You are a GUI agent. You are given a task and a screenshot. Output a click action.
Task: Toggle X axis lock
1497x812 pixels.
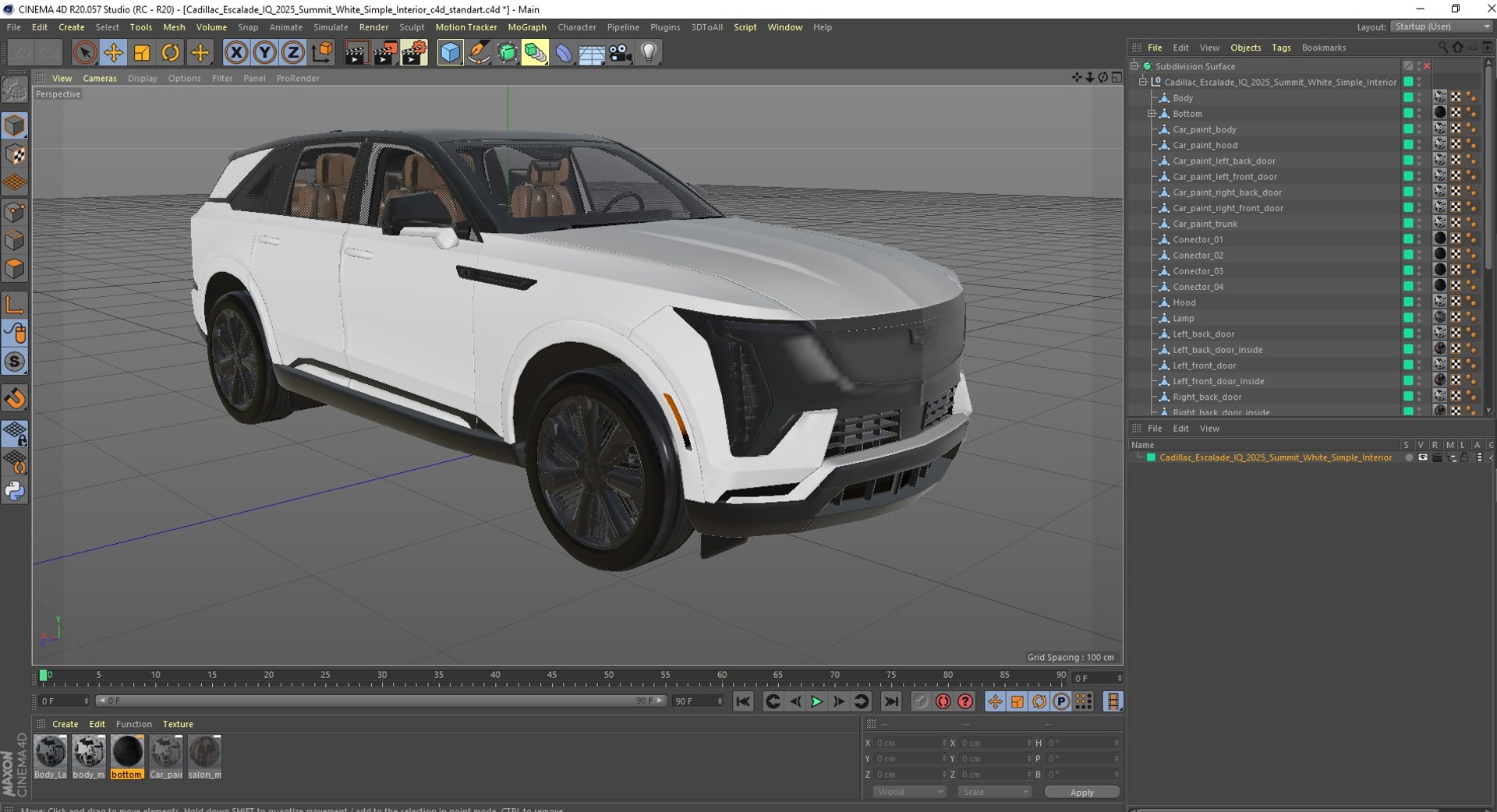[235, 53]
